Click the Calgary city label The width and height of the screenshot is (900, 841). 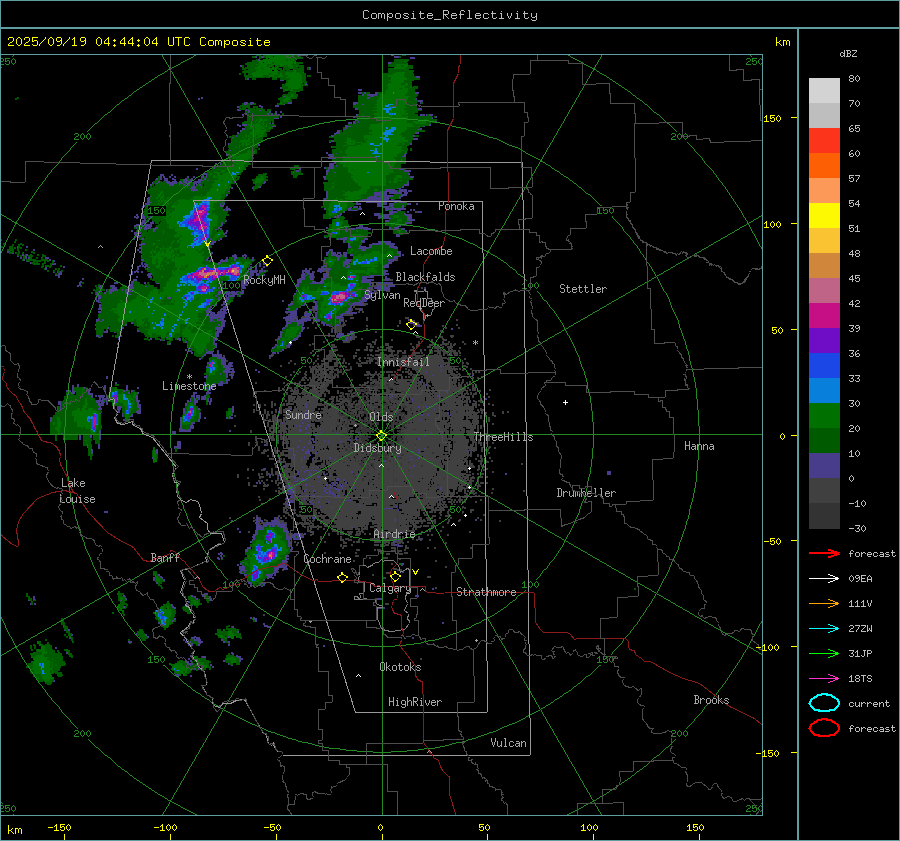pos(389,589)
